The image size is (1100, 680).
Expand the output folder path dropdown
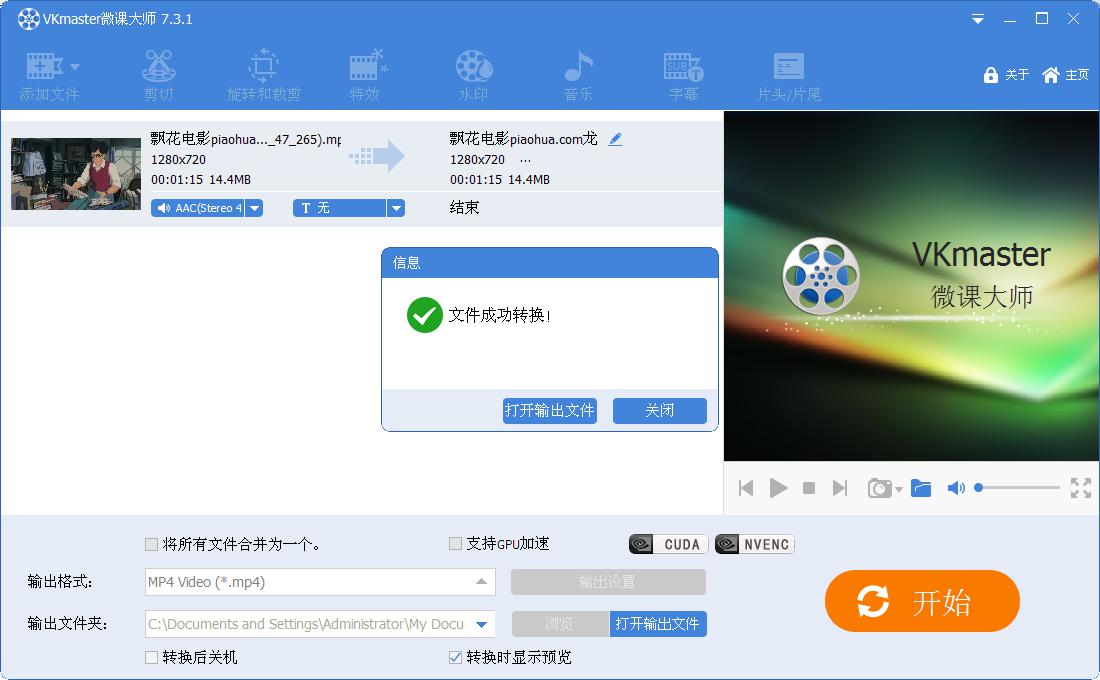pos(482,624)
